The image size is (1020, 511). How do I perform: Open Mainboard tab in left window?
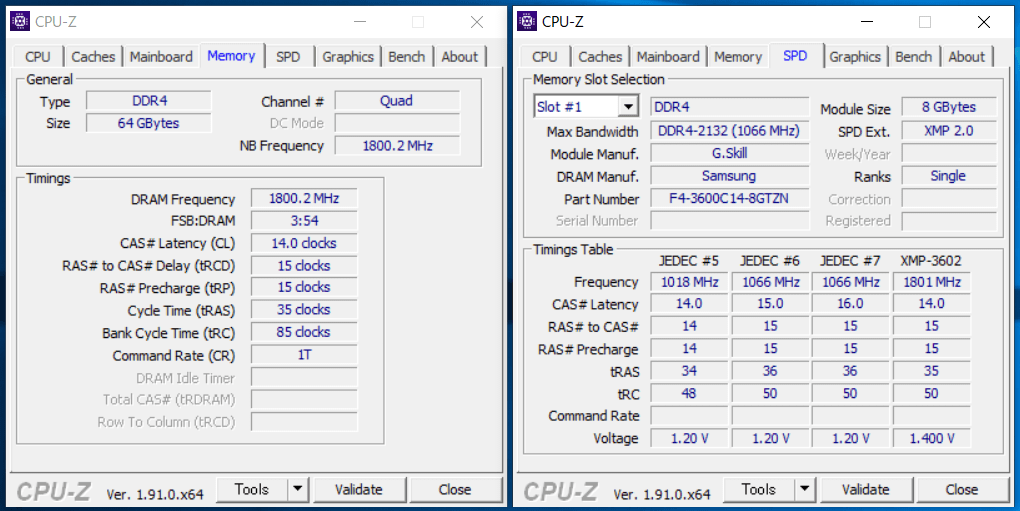161,57
